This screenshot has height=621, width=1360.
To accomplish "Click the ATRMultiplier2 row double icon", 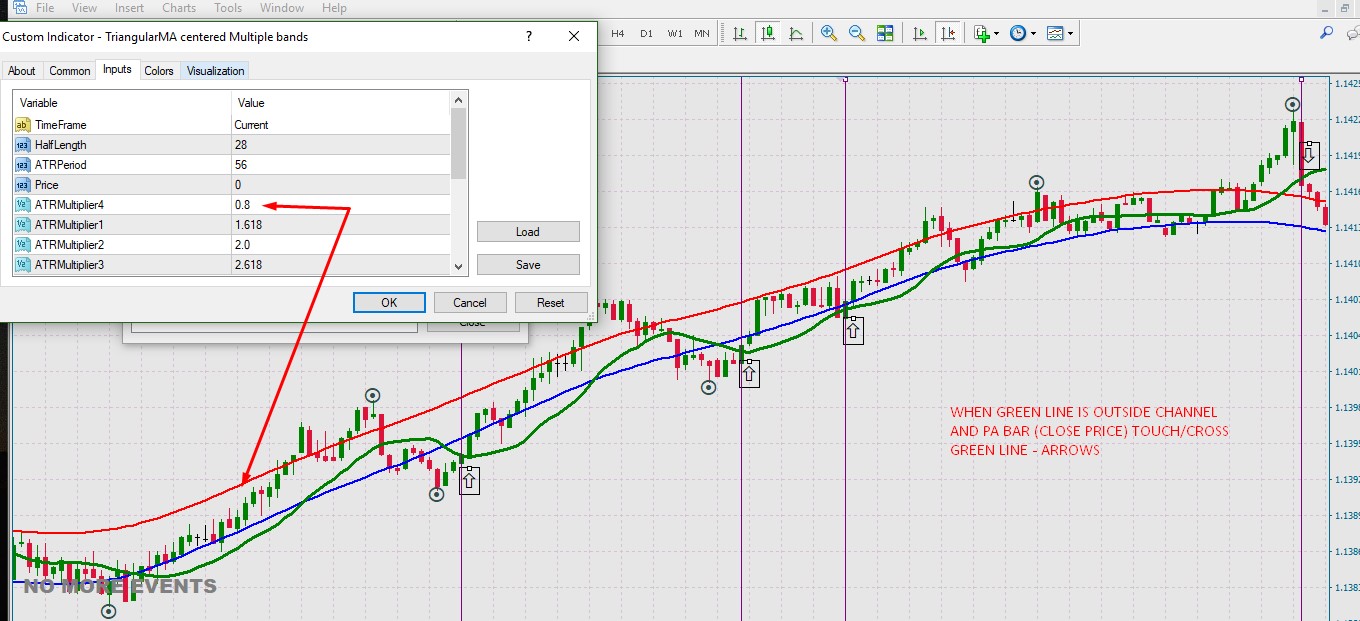I will [x=23, y=245].
